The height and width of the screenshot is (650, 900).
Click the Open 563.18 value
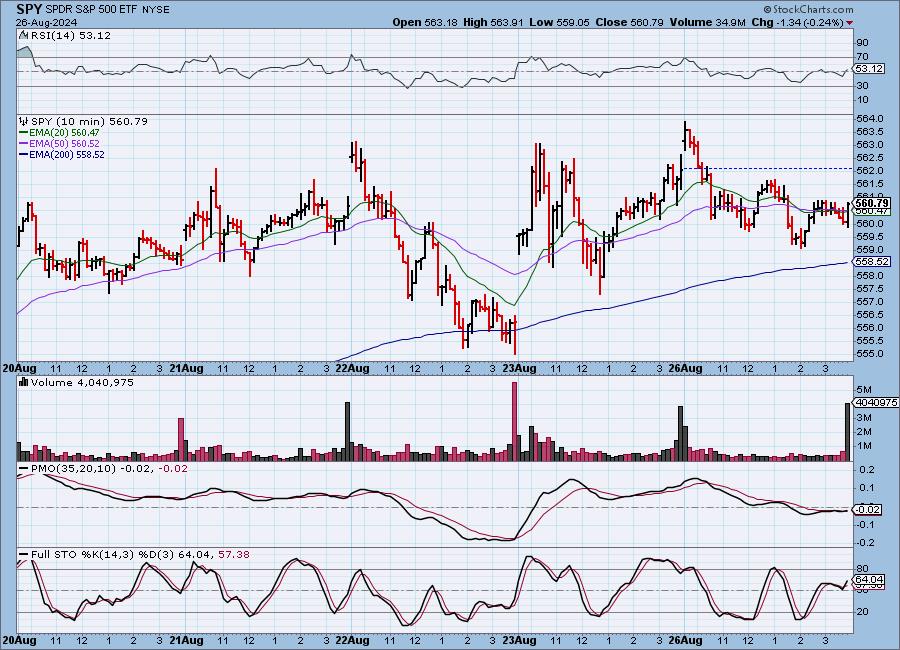(x=425, y=22)
